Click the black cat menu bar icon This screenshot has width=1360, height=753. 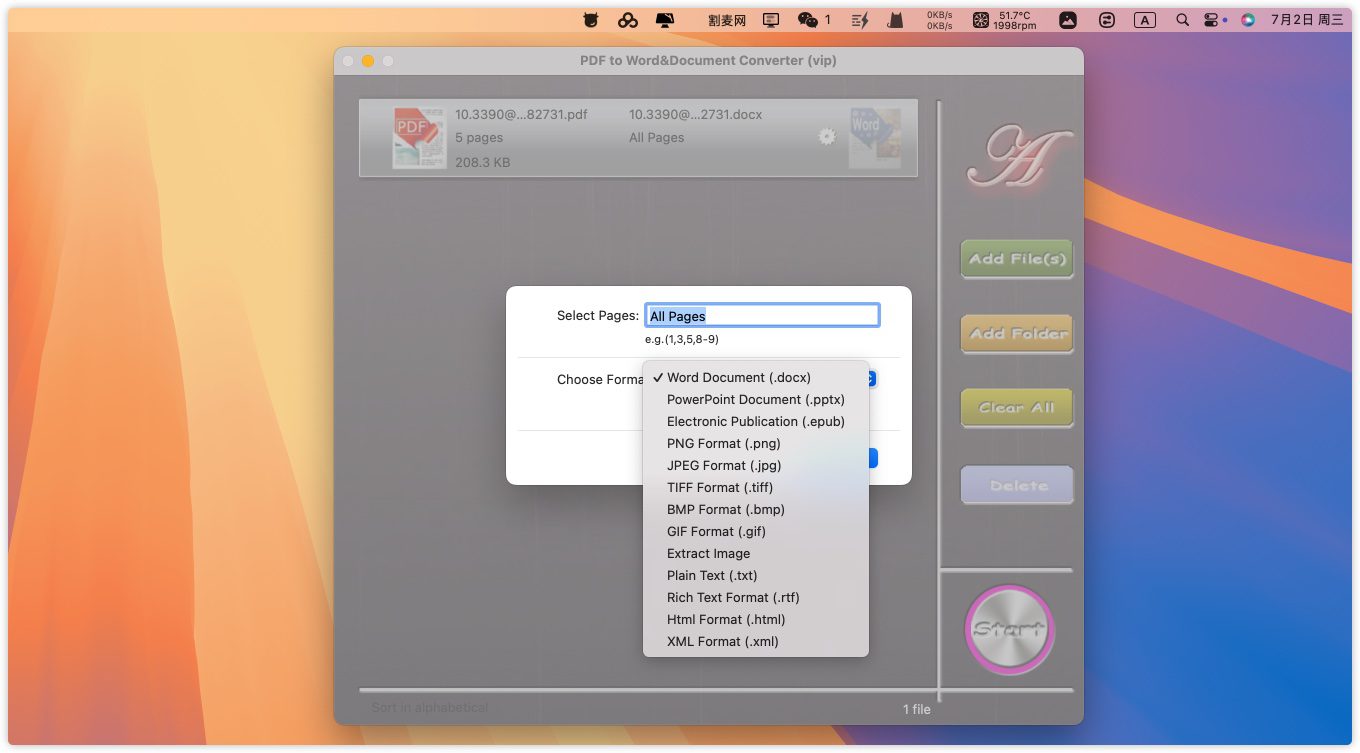[897, 19]
